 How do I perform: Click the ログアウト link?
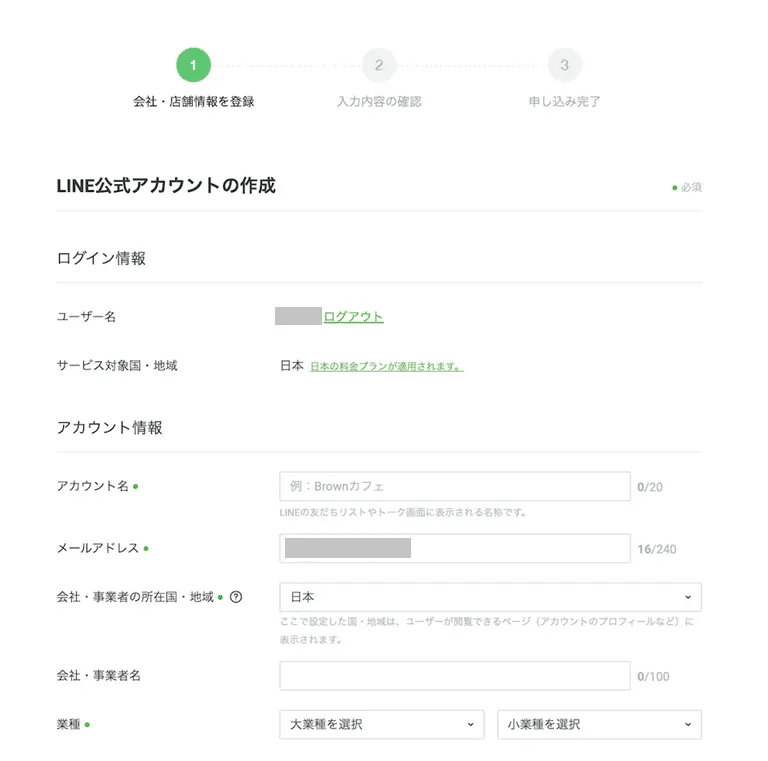(x=353, y=317)
